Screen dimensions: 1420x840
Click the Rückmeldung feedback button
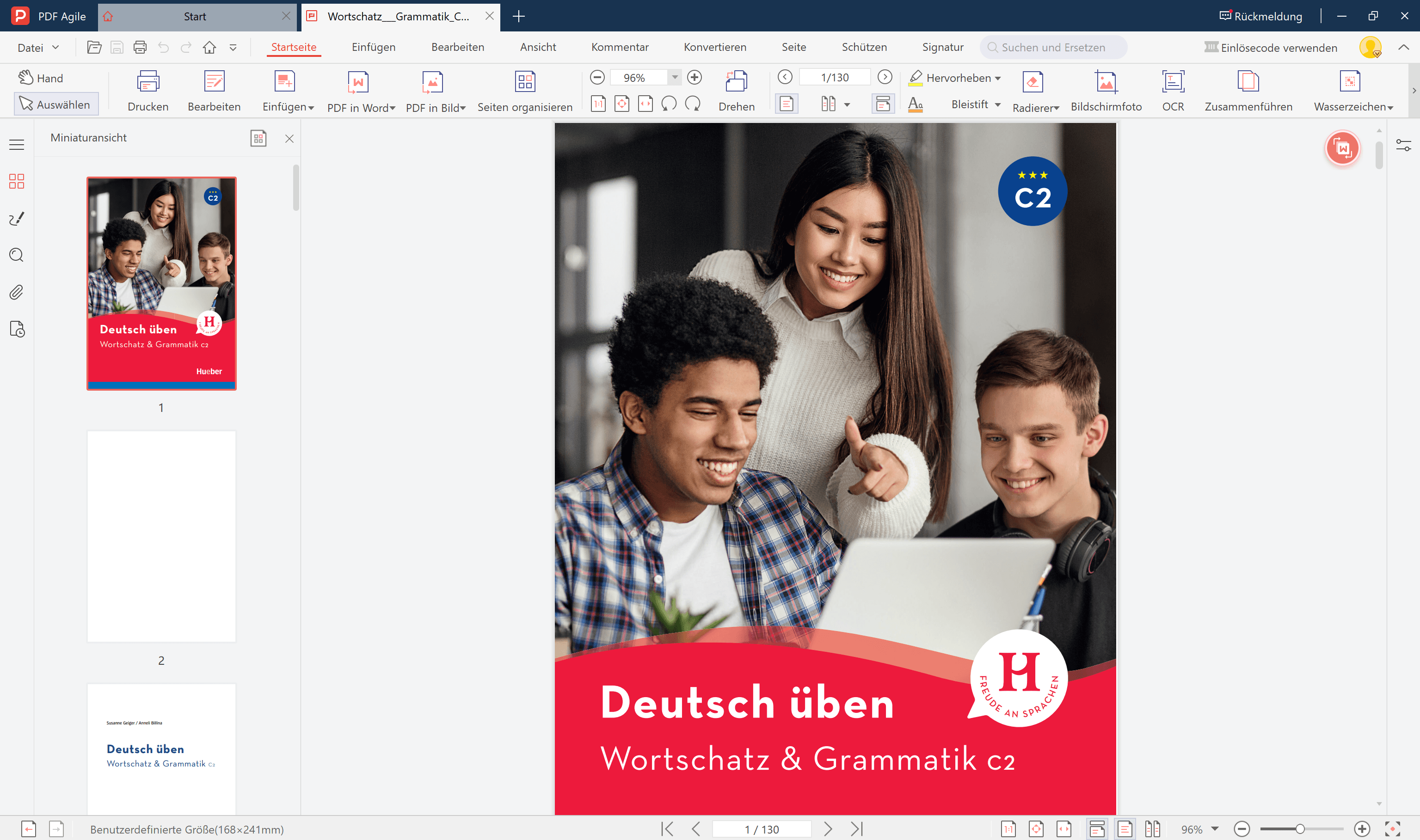pyautogui.click(x=1260, y=16)
